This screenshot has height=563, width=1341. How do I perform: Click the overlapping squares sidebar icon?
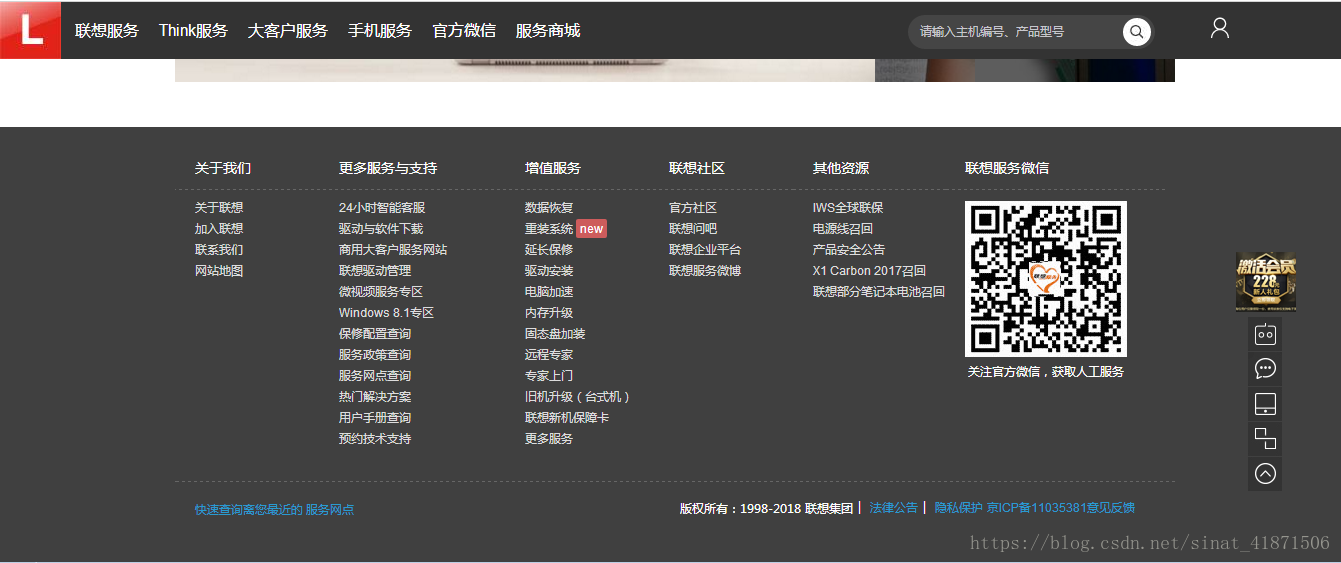point(1265,439)
